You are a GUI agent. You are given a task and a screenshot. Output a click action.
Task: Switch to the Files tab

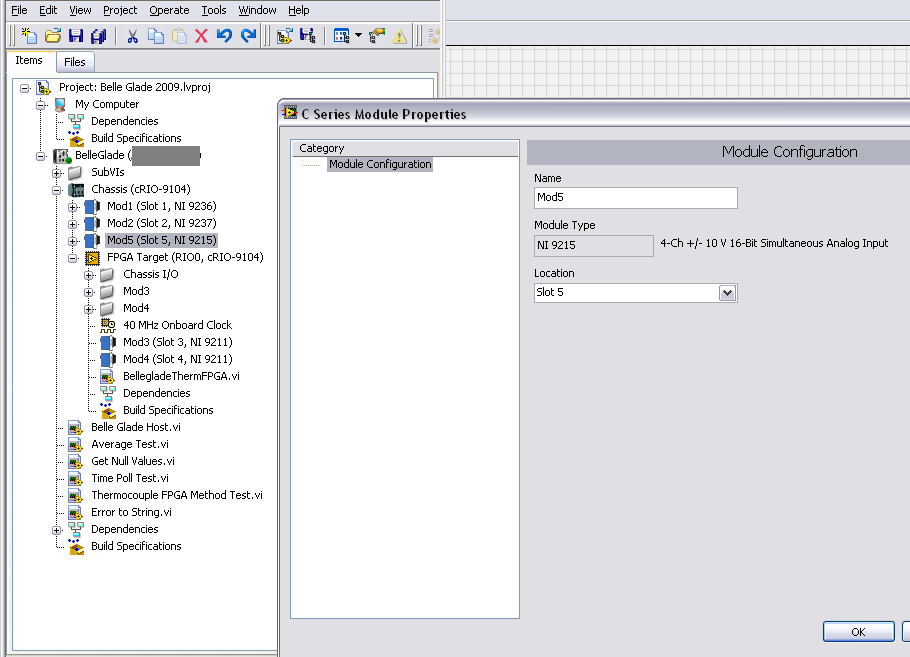74,62
